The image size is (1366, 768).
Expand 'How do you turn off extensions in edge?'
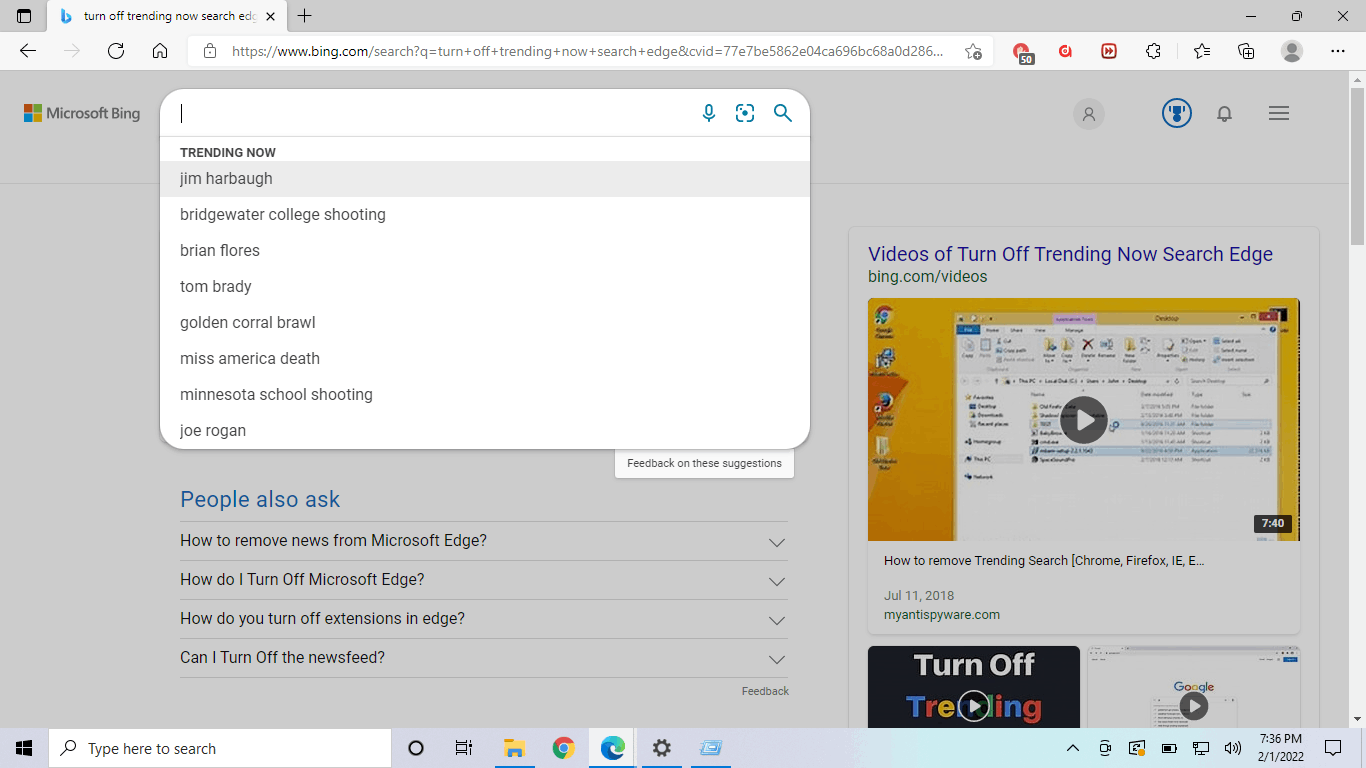point(484,619)
